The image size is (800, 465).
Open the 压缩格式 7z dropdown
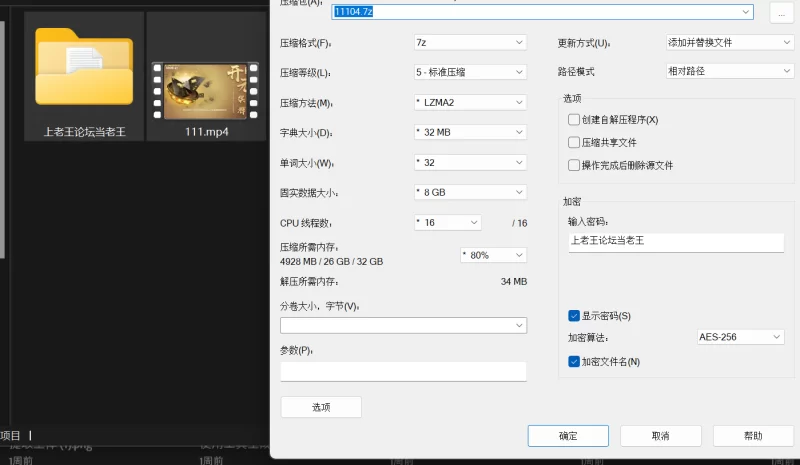point(470,42)
